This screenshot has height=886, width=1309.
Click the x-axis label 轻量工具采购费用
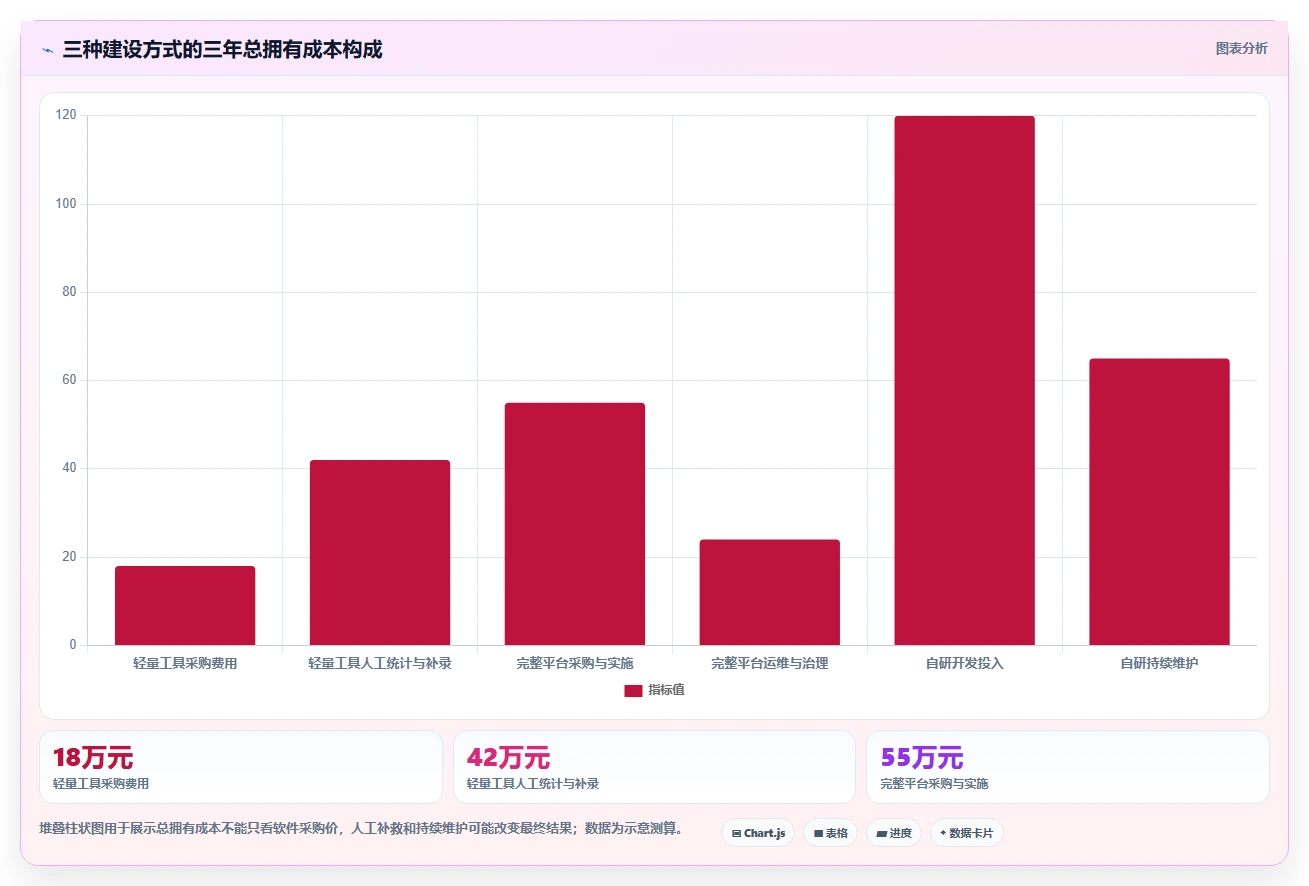tap(185, 663)
